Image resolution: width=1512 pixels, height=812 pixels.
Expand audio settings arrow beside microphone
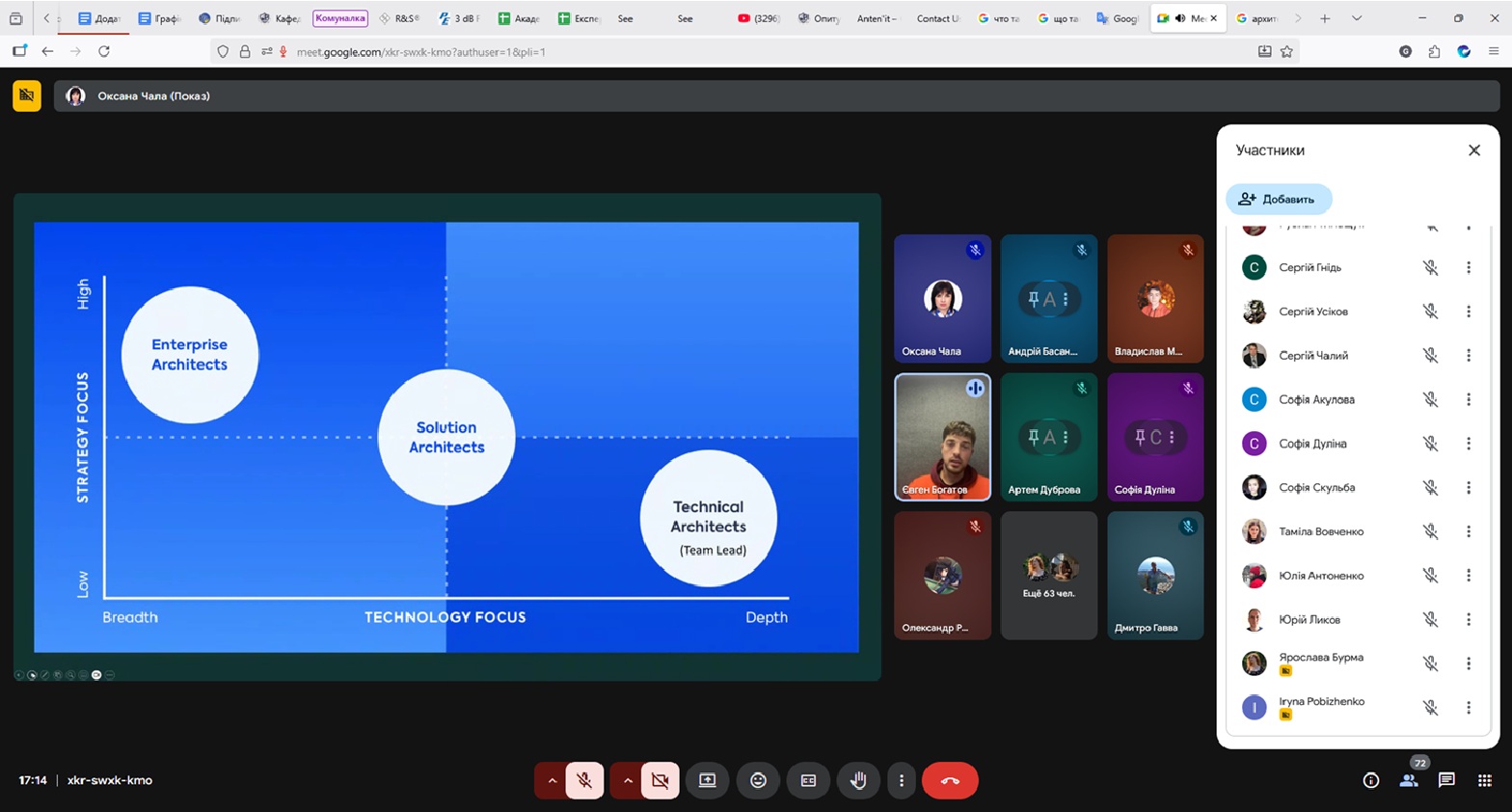tap(552, 780)
